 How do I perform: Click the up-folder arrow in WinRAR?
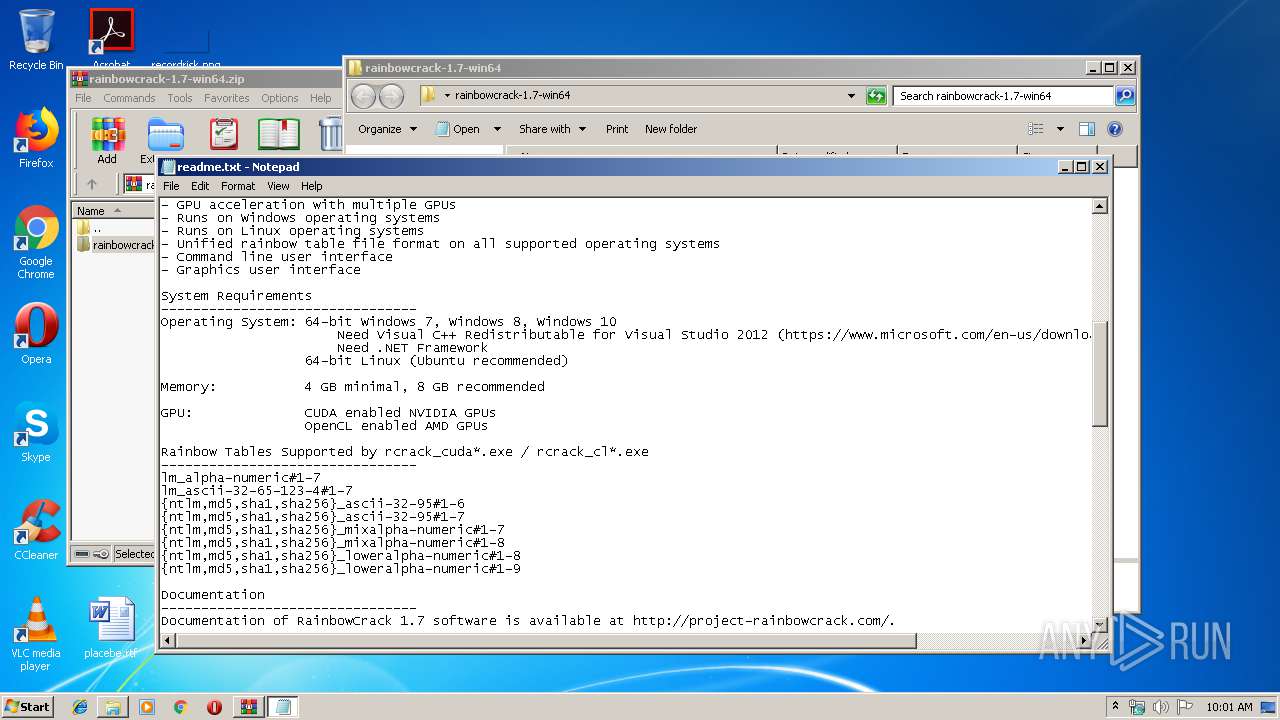(x=92, y=184)
